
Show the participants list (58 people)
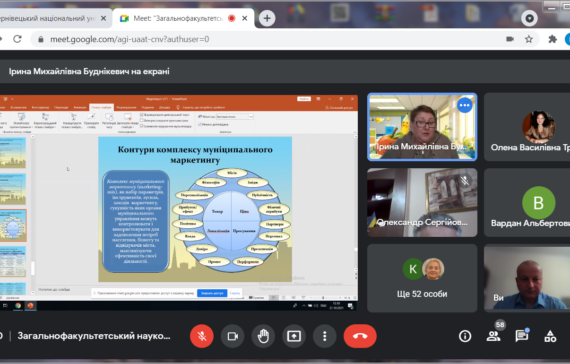(x=493, y=336)
